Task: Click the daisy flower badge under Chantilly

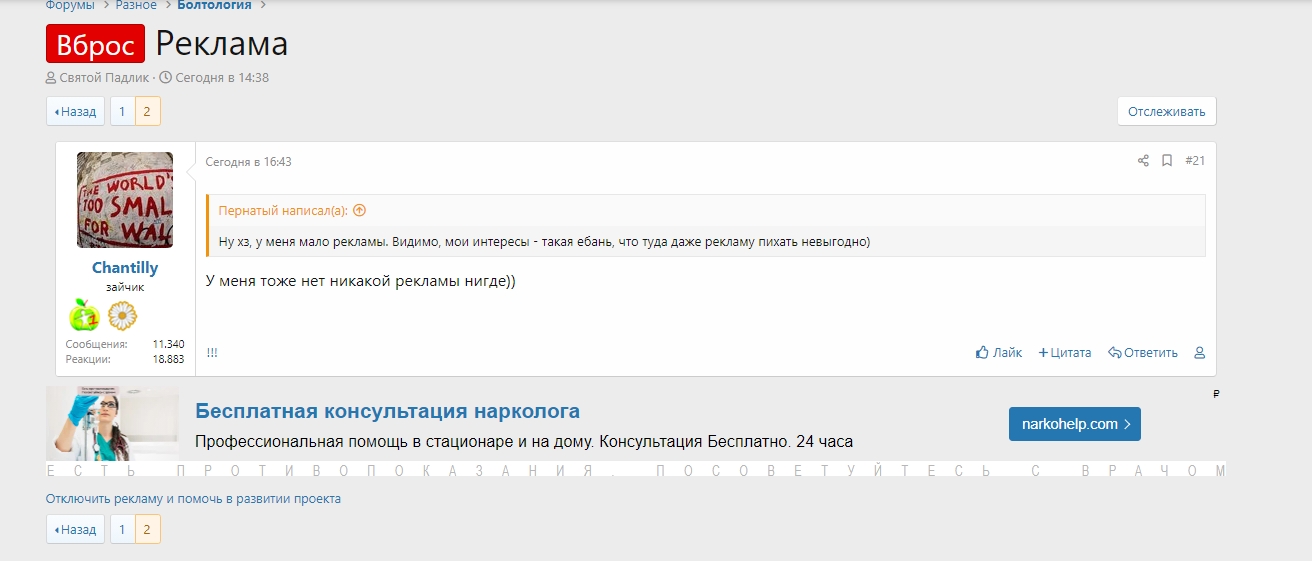Action: (122, 316)
